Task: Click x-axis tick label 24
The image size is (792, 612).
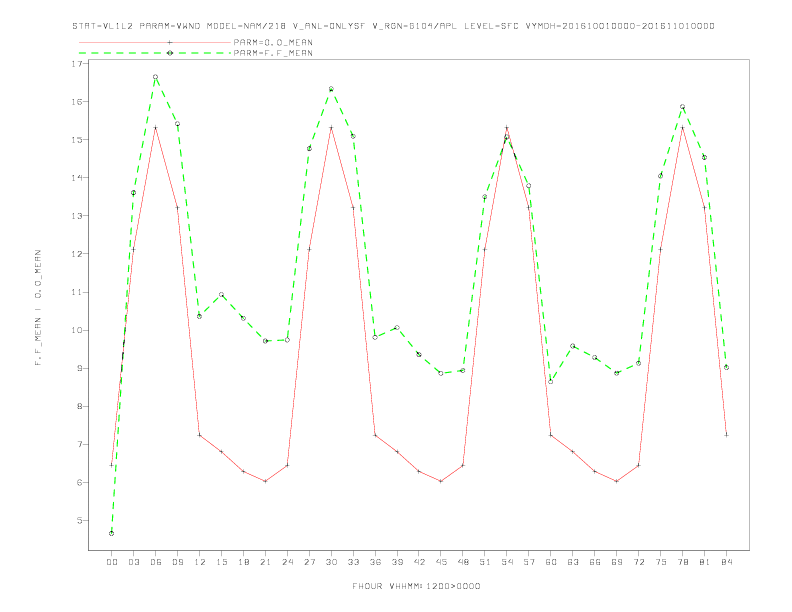Action: [287, 562]
